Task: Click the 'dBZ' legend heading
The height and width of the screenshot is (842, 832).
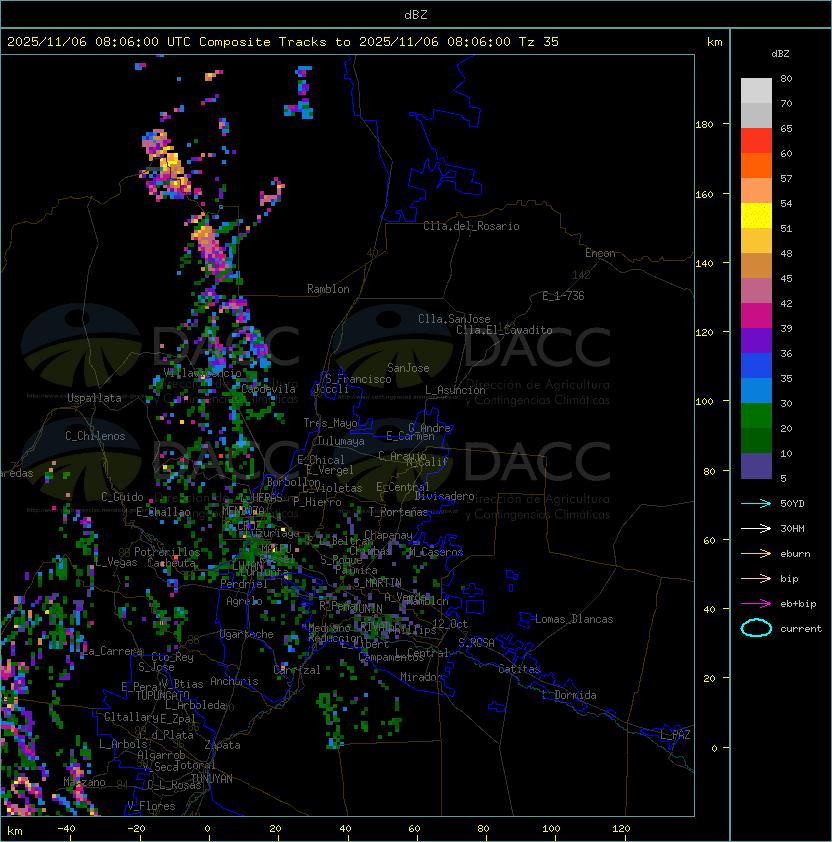Action: pos(780,54)
